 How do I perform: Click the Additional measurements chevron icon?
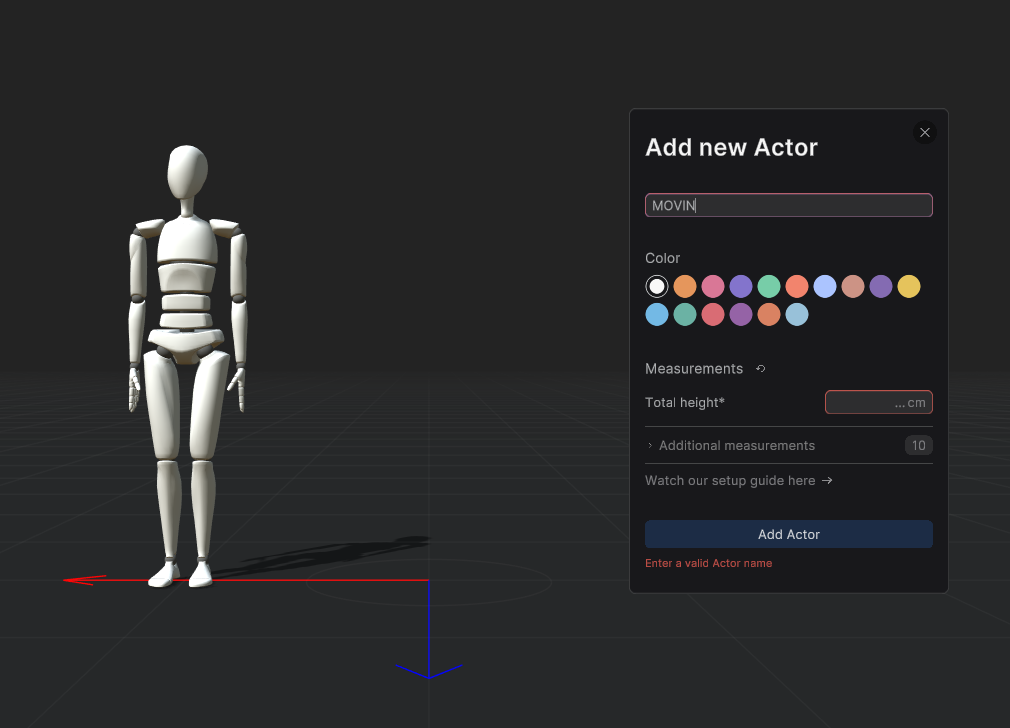point(650,446)
